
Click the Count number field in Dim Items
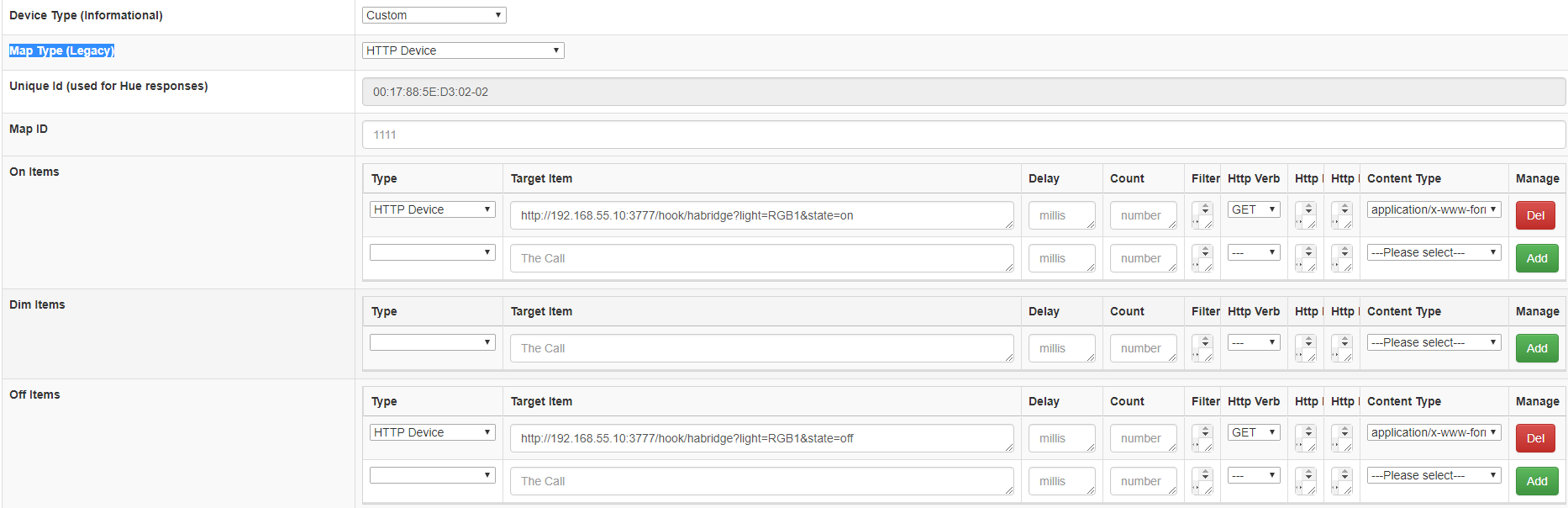click(x=1142, y=348)
